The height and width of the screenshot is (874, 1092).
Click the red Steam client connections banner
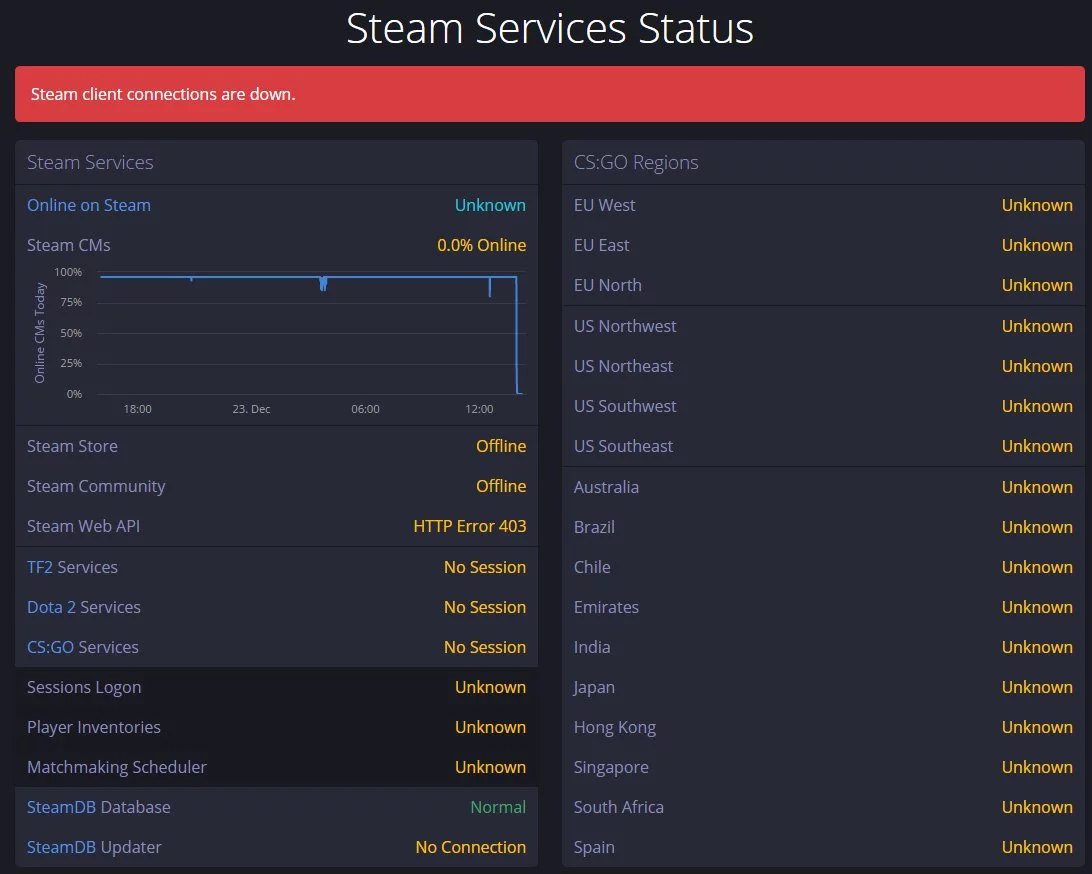pos(549,94)
